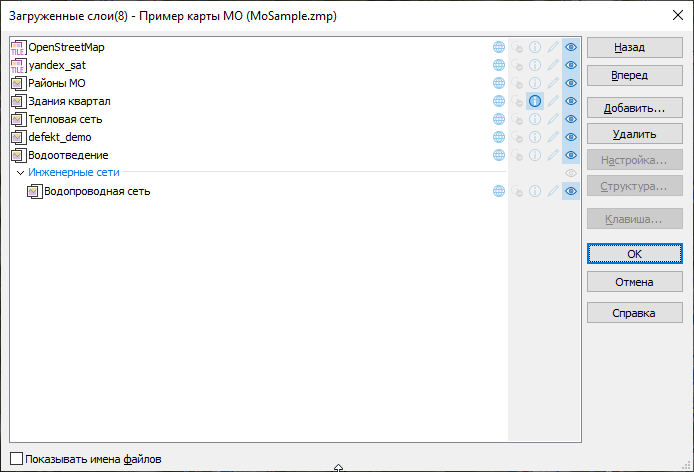Click the pencil edit icon for Здания квартал
The height and width of the screenshot is (472, 694).
click(x=553, y=101)
